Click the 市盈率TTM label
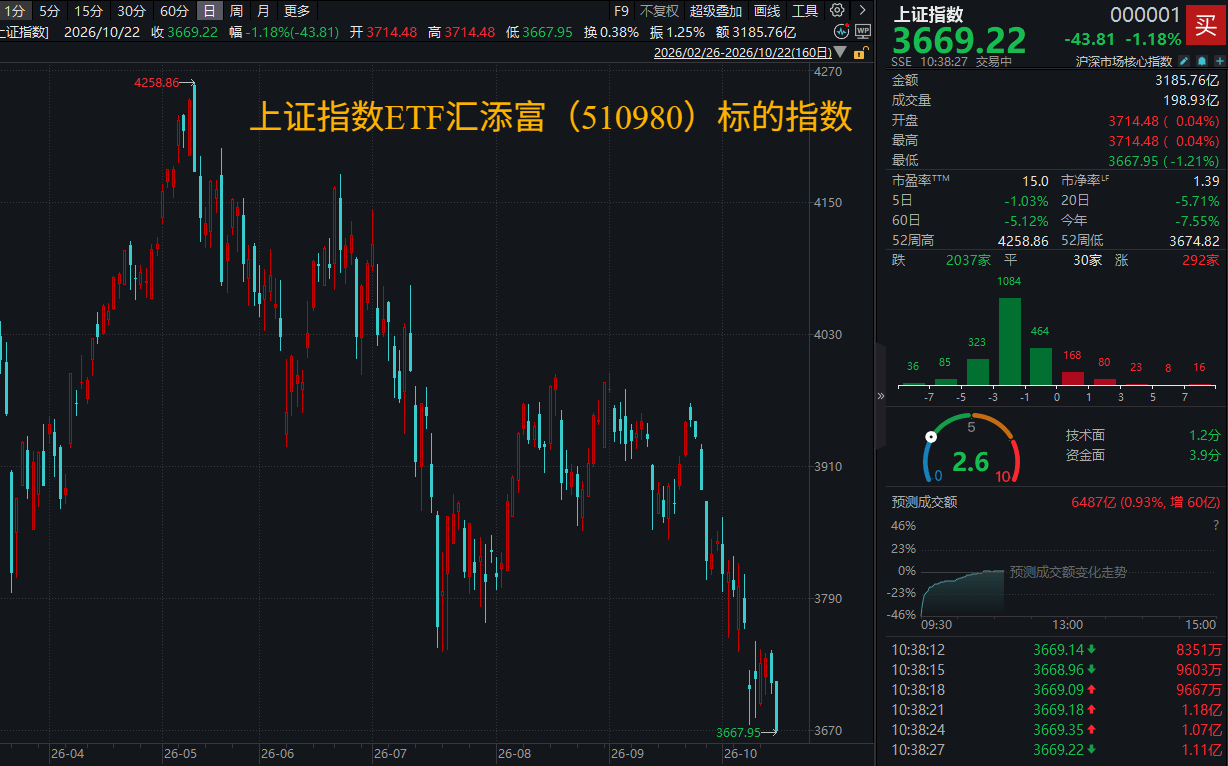 [x=921, y=181]
